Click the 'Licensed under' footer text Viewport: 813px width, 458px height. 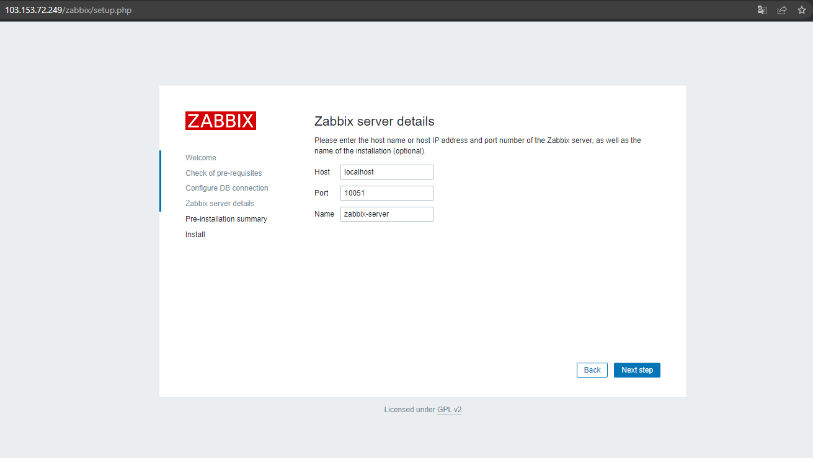click(410, 409)
